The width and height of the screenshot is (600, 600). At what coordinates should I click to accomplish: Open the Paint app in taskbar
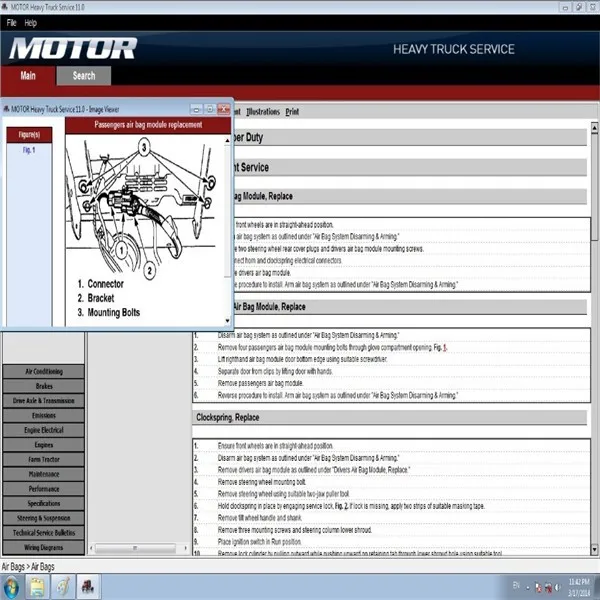pos(63,587)
